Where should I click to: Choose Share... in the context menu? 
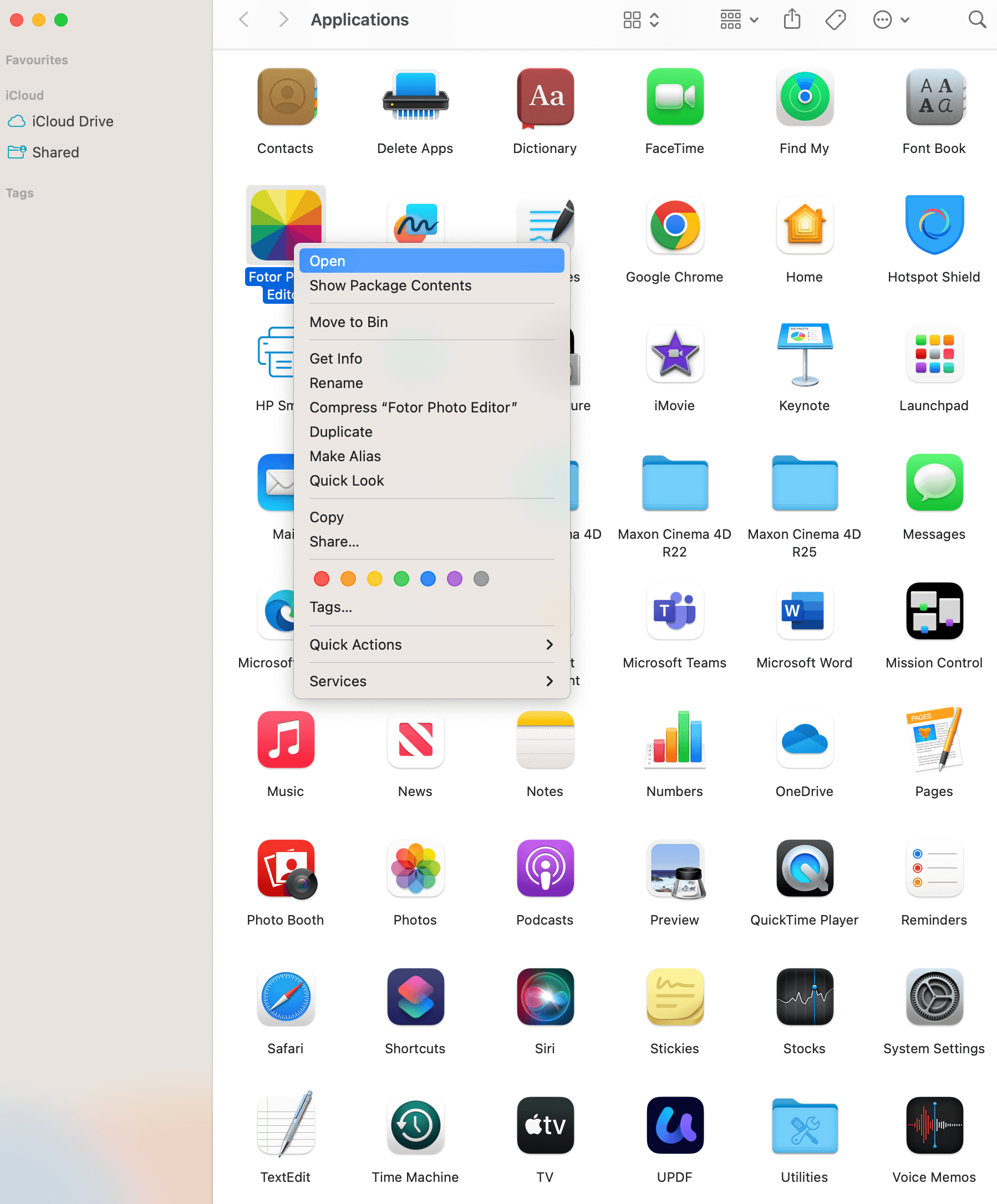431,542
